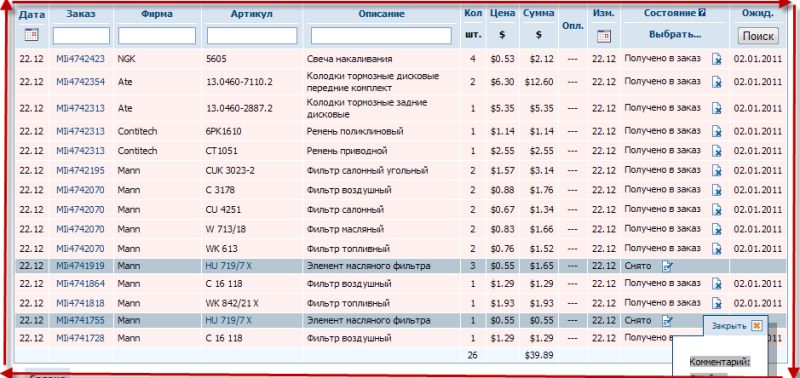Click the Описание filter input field
Screen dimensions: 800x378
pyautogui.click(x=381, y=36)
